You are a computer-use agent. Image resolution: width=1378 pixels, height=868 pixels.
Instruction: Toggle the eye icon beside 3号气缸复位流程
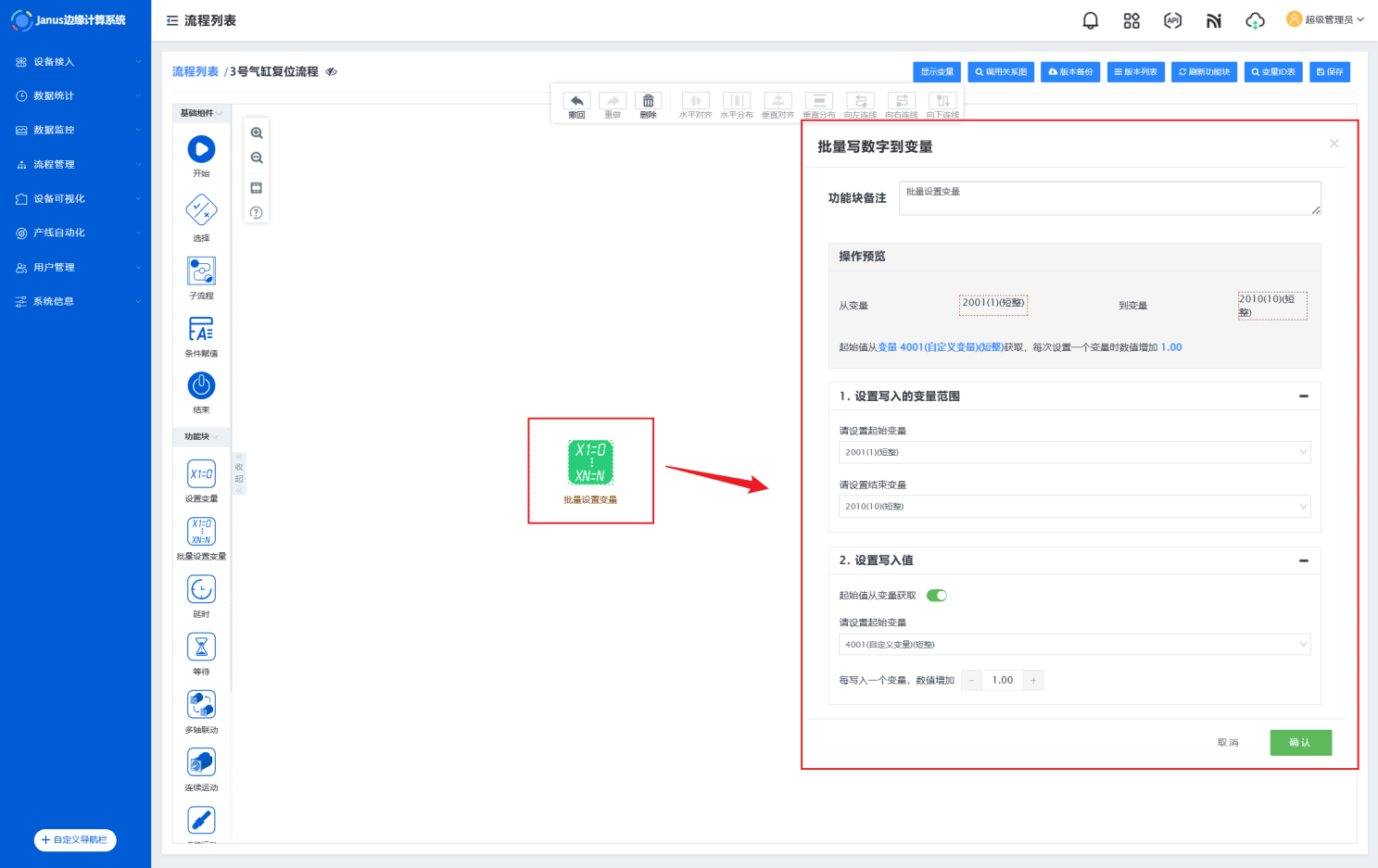coord(332,72)
